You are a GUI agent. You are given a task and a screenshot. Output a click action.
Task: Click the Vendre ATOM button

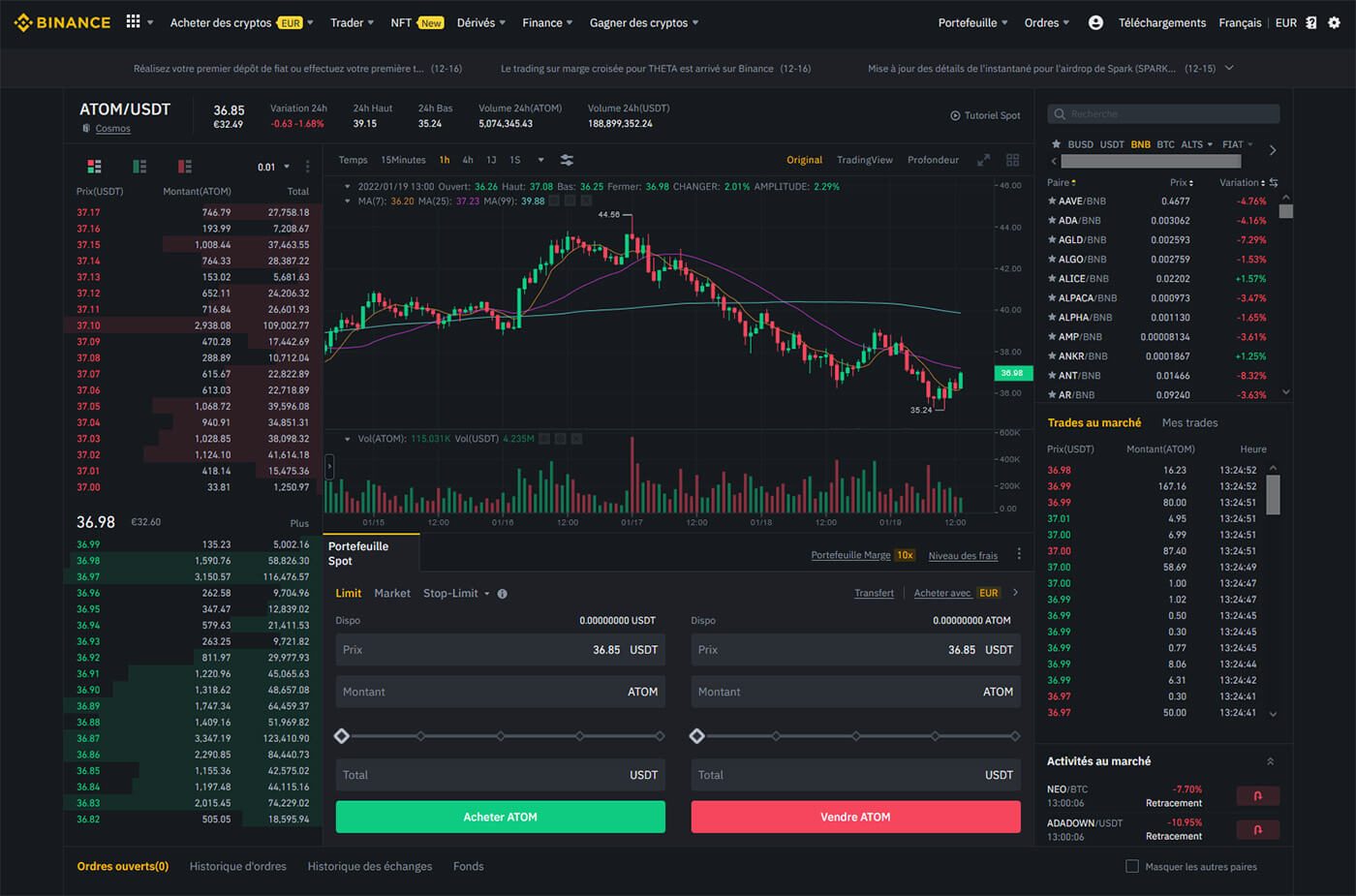tap(855, 817)
